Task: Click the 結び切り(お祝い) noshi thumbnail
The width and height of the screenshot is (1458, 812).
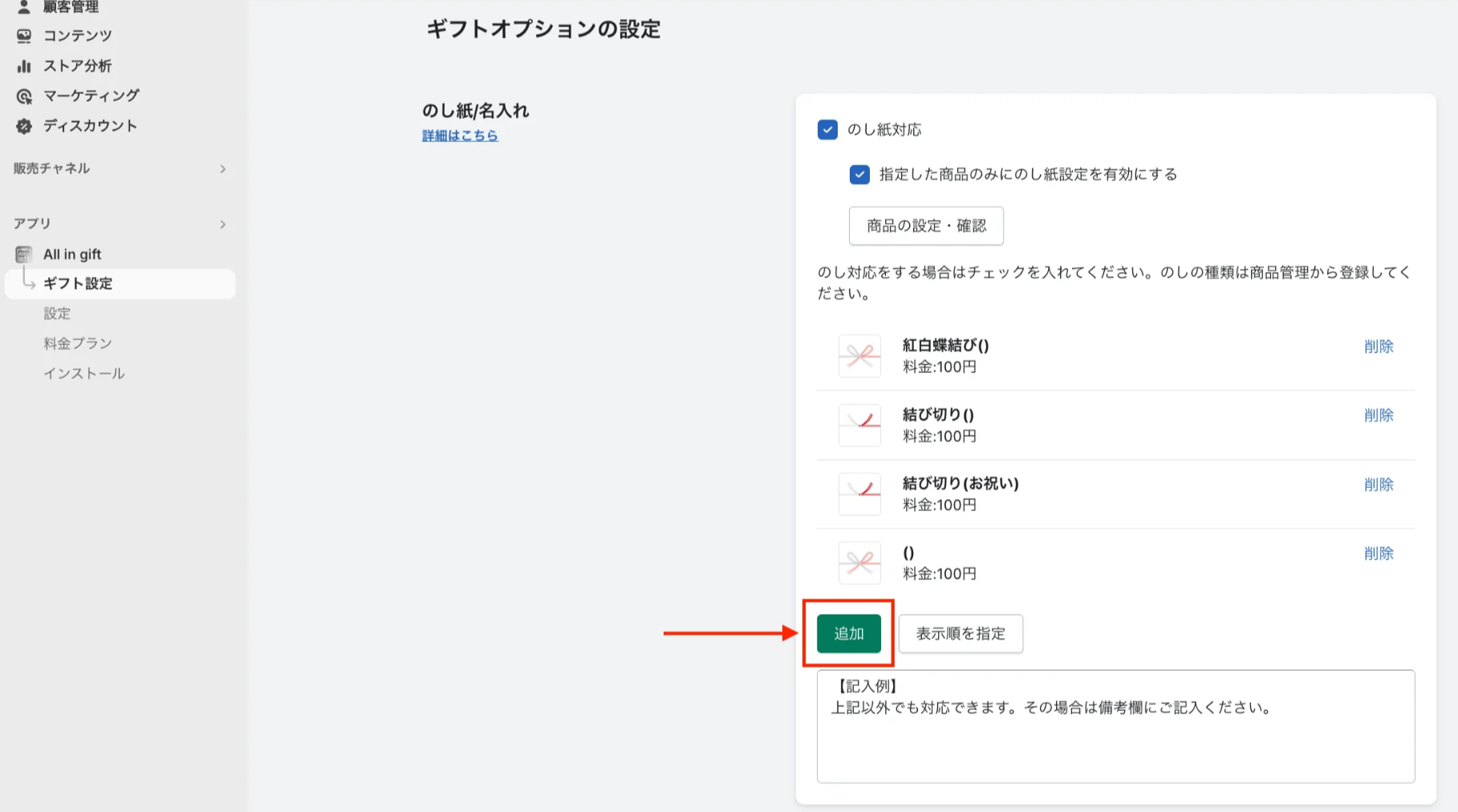Action: pyautogui.click(x=859, y=493)
